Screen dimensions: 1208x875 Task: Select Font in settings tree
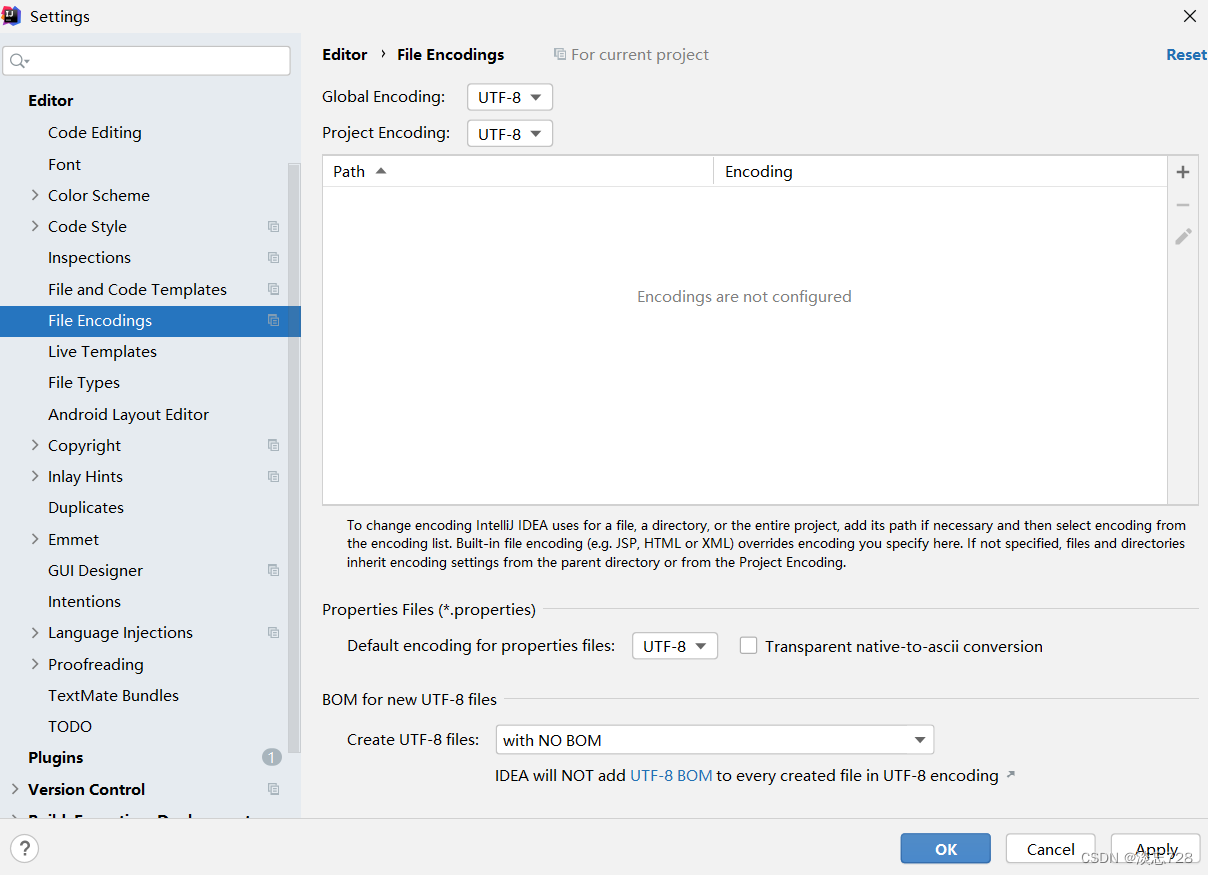65,164
